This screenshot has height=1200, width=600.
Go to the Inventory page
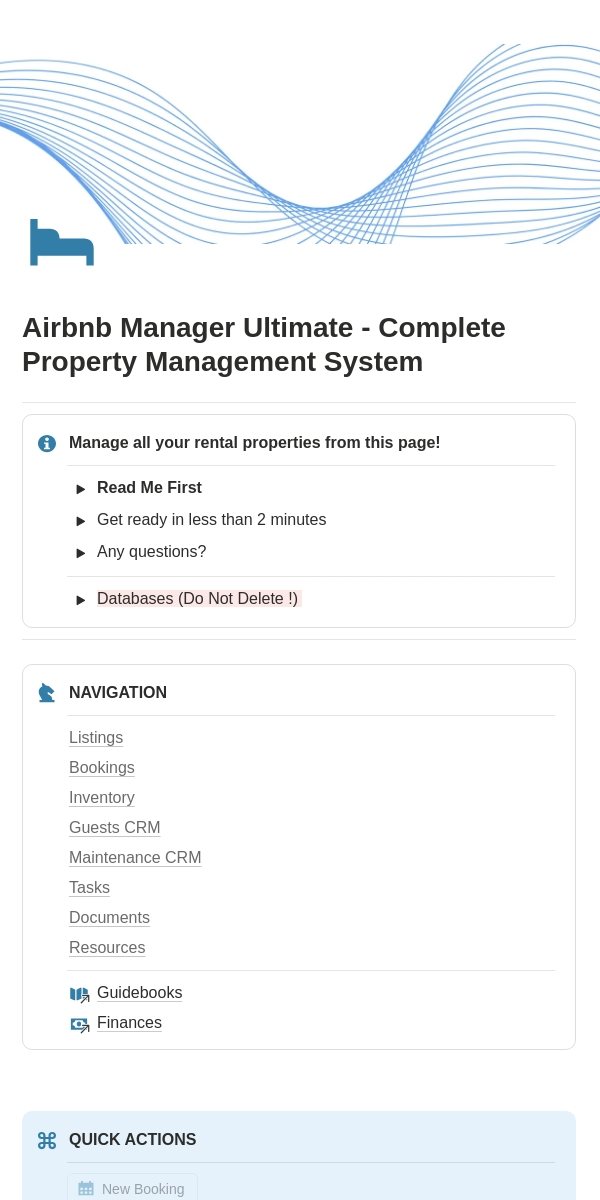[x=102, y=798]
